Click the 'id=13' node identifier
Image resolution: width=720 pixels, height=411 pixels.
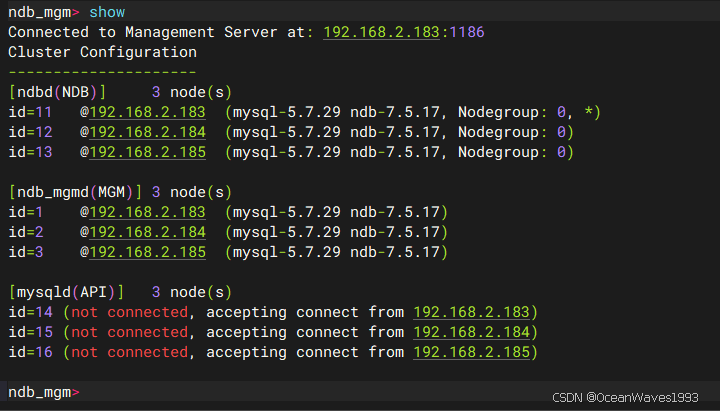click(30, 152)
